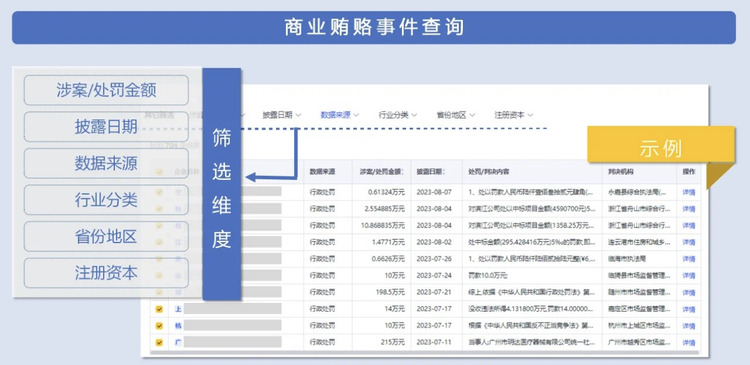Select the 连云港市住房和城乡 agency cell
This screenshot has width=750, height=365.
pos(639,242)
